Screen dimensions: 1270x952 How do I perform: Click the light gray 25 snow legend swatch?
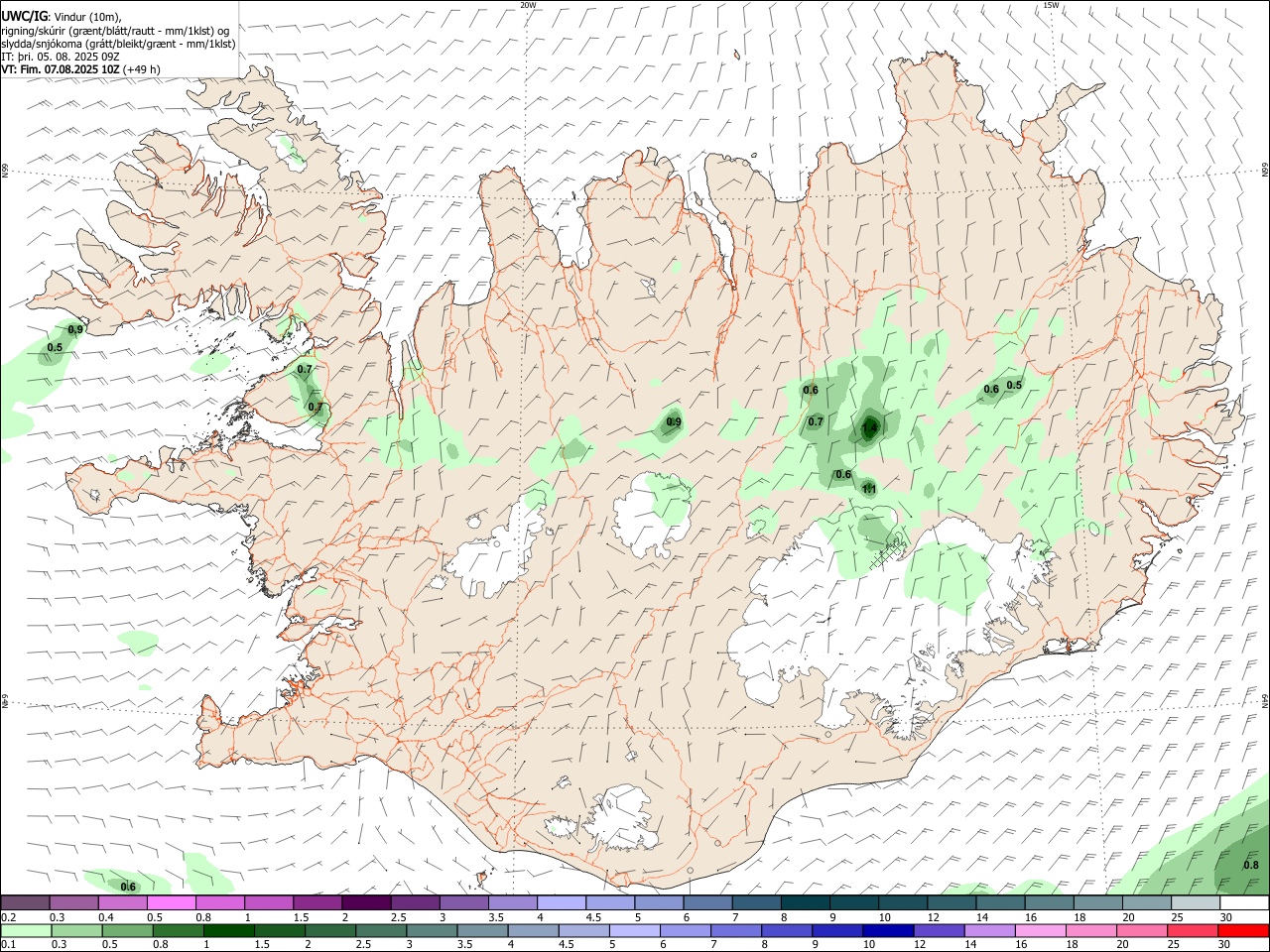(1197, 903)
